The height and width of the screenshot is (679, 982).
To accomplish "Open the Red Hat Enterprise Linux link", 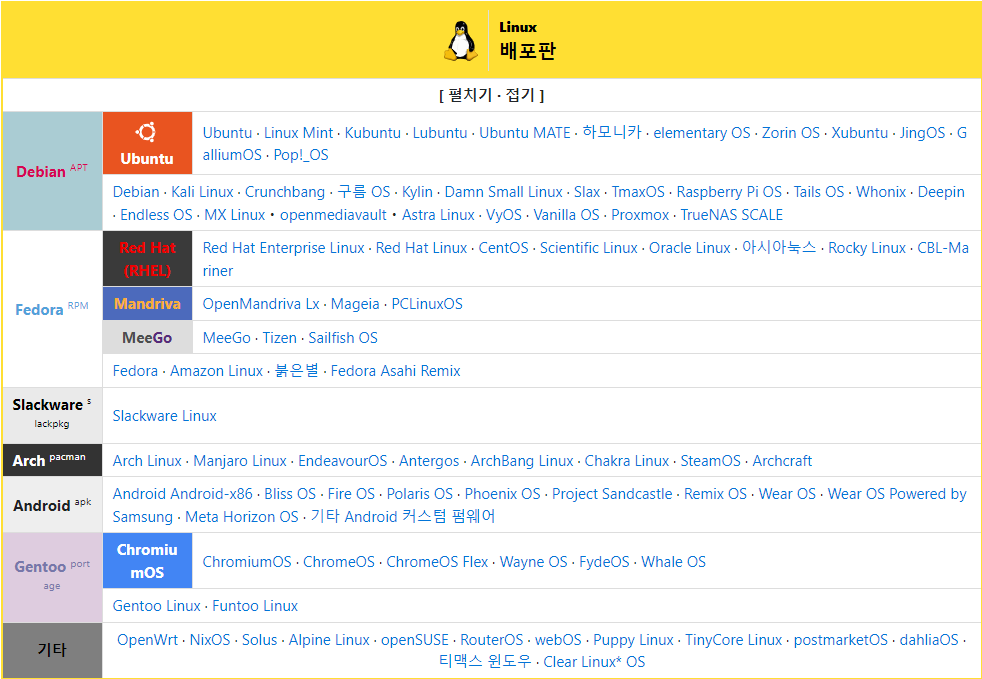I will click(x=283, y=248).
